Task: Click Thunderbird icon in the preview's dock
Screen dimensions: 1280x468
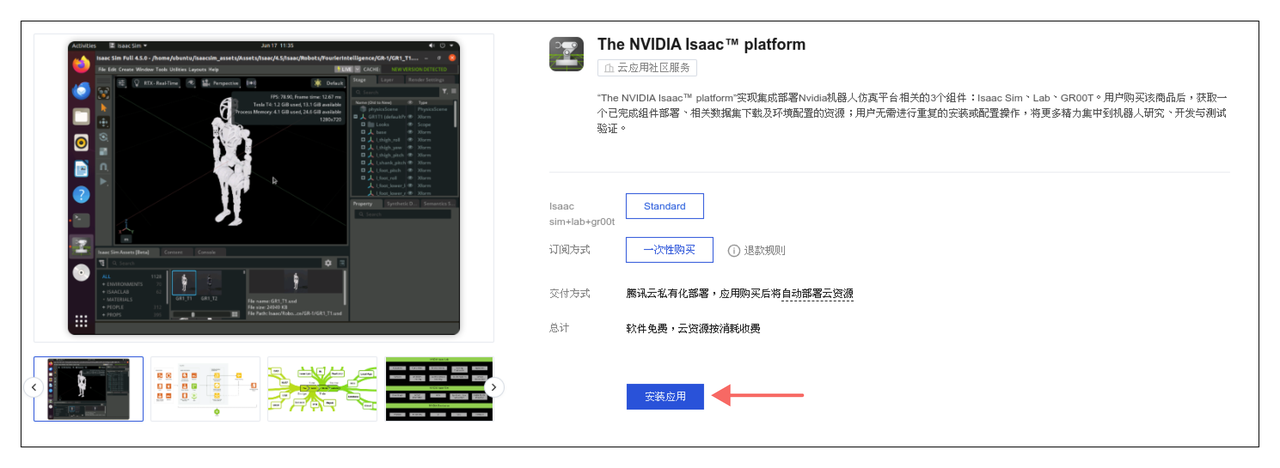Action: (81, 91)
